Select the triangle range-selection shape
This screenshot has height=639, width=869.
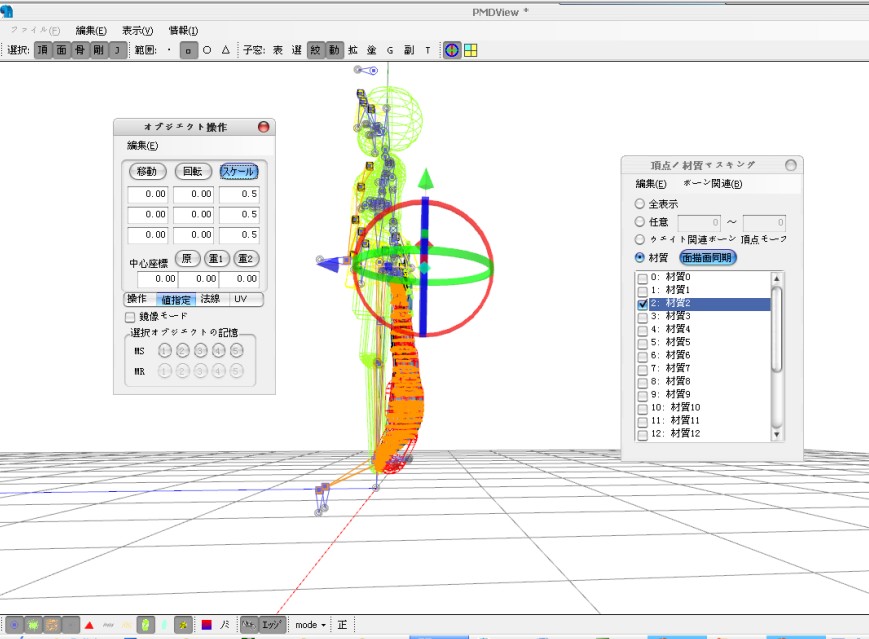226,50
